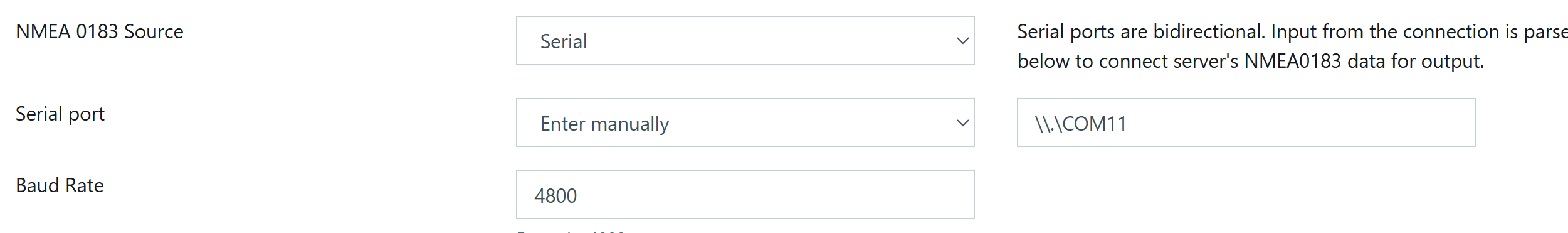Image resolution: width=1568 pixels, height=233 pixels.
Task: Click the Baud Rate label
Action: click(60, 186)
